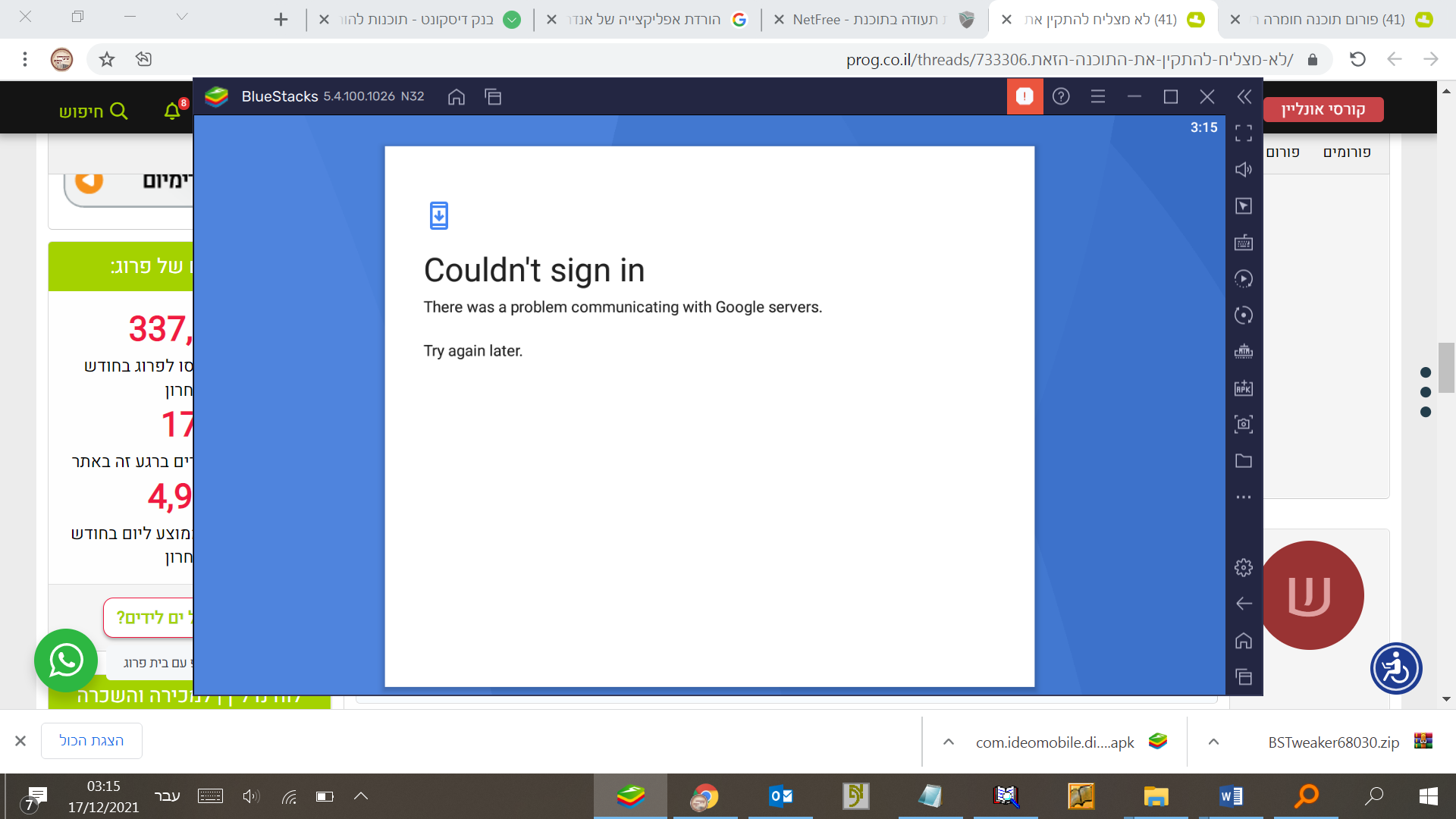Viewport: 1456px width, 819px height.
Task: Toggle the BlueStacks fullscreen icon
Action: 1243,133
